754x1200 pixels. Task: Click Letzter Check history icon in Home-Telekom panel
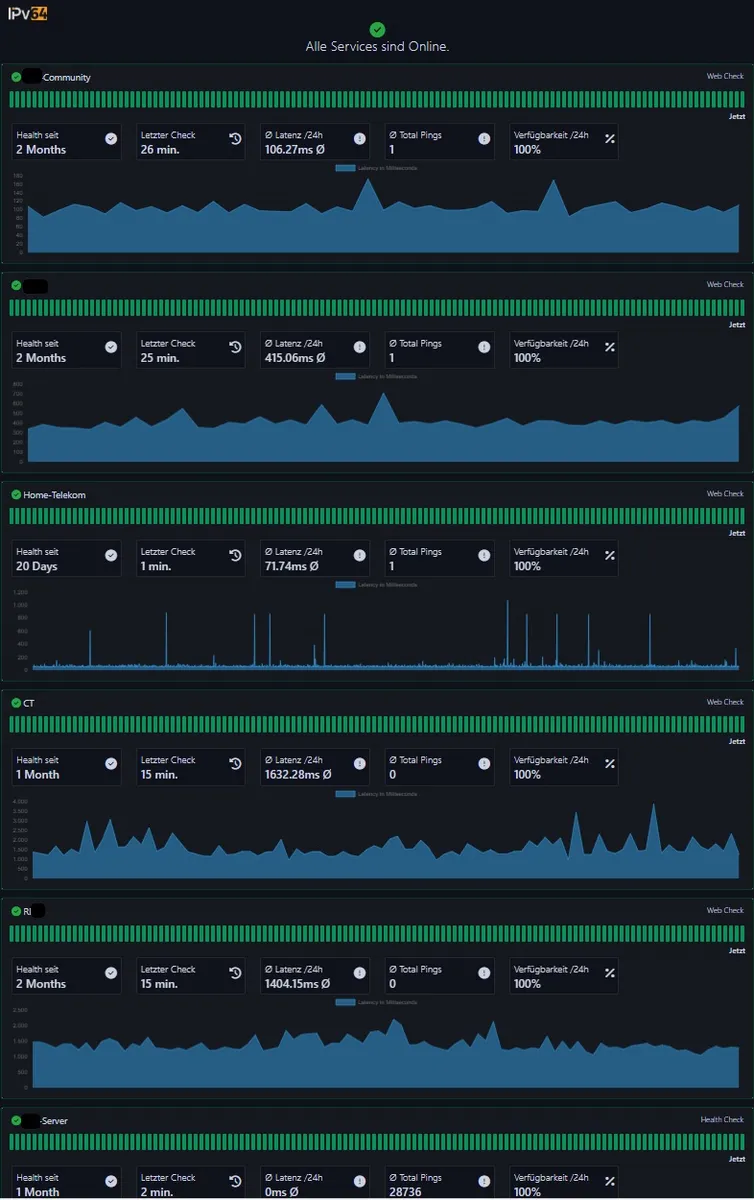[x=235, y=555]
